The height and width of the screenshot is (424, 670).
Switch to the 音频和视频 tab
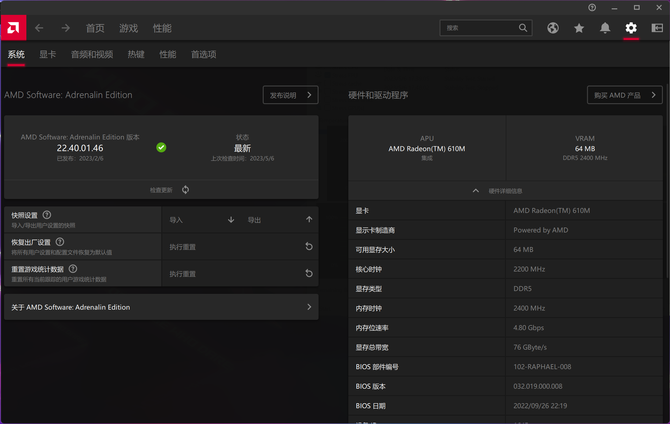pos(92,54)
